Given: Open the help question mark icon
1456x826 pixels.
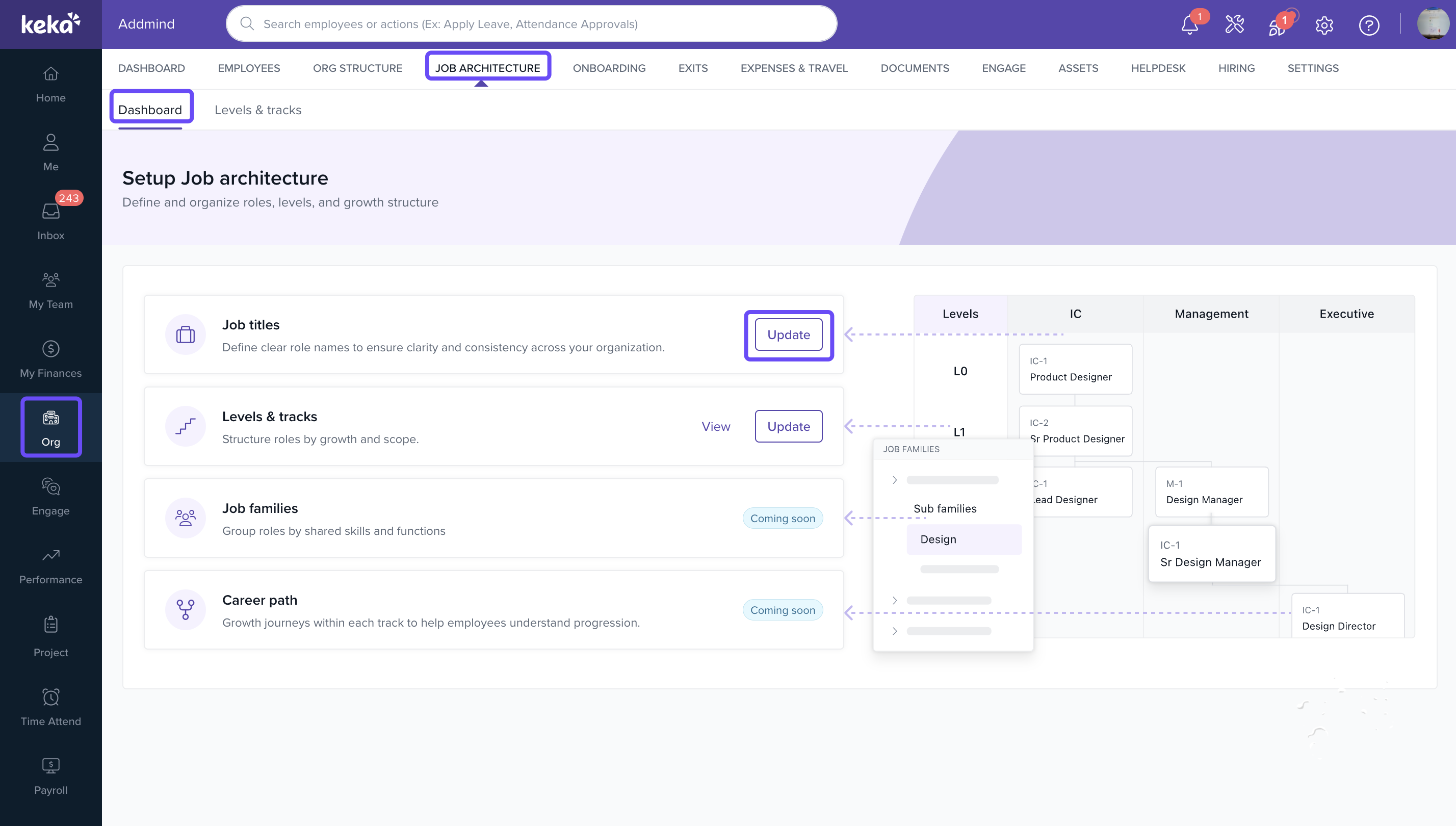Looking at the screenshot, I should tap(1369, 25).
